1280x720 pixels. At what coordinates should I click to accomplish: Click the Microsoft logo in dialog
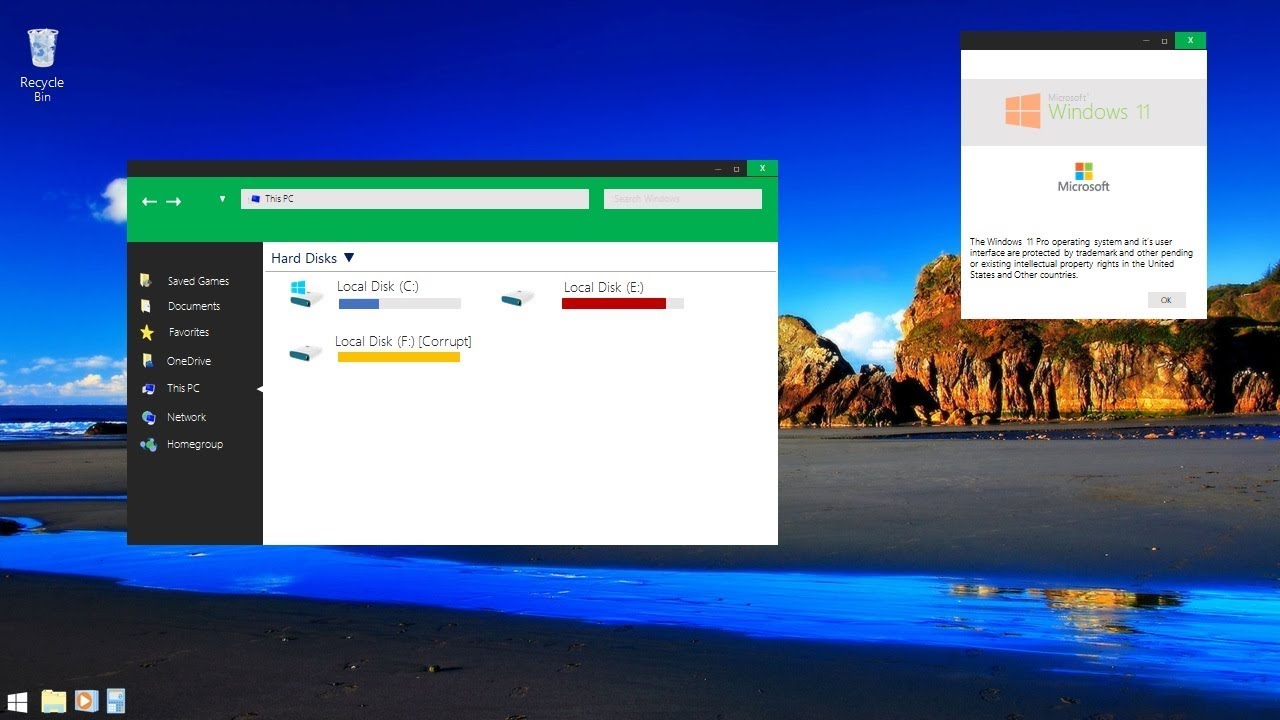tap(1084, 177)
